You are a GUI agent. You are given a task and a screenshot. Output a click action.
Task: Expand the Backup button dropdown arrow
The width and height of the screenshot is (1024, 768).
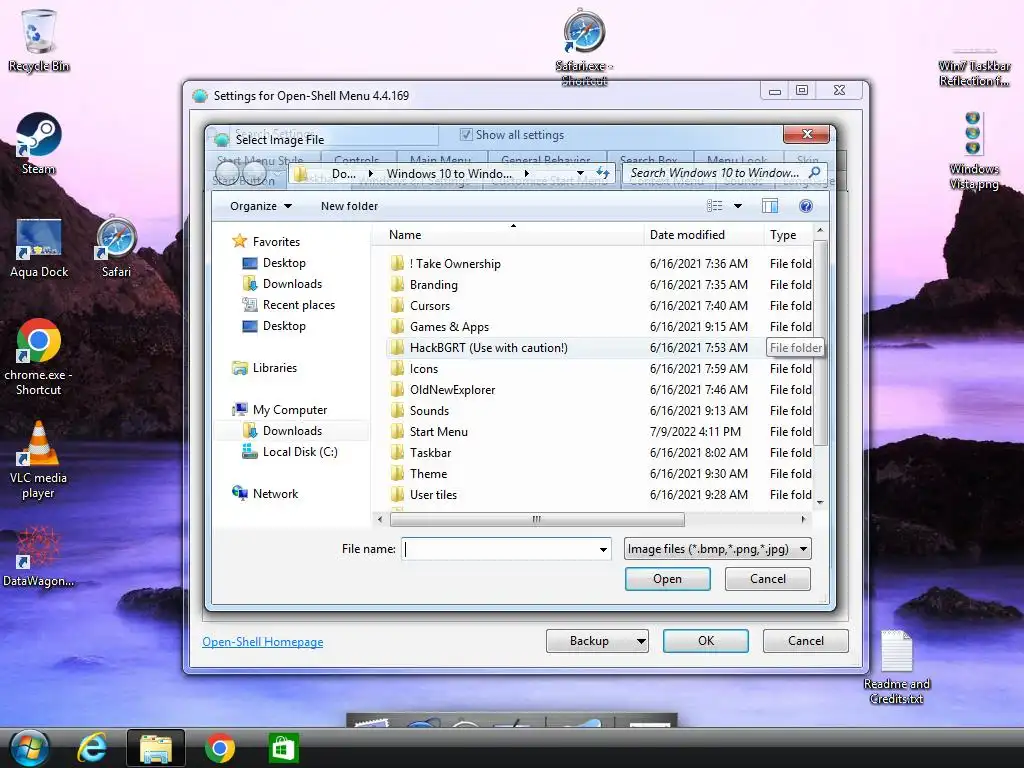641,641
